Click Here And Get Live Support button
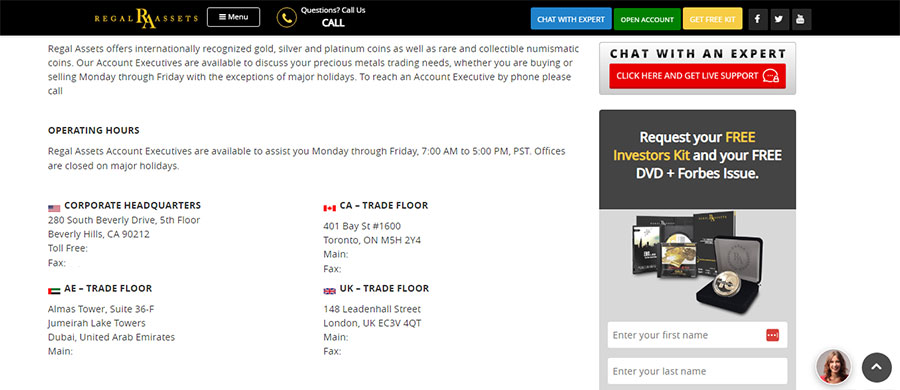Viewport: 900px width, 390px height. [697, 76]
